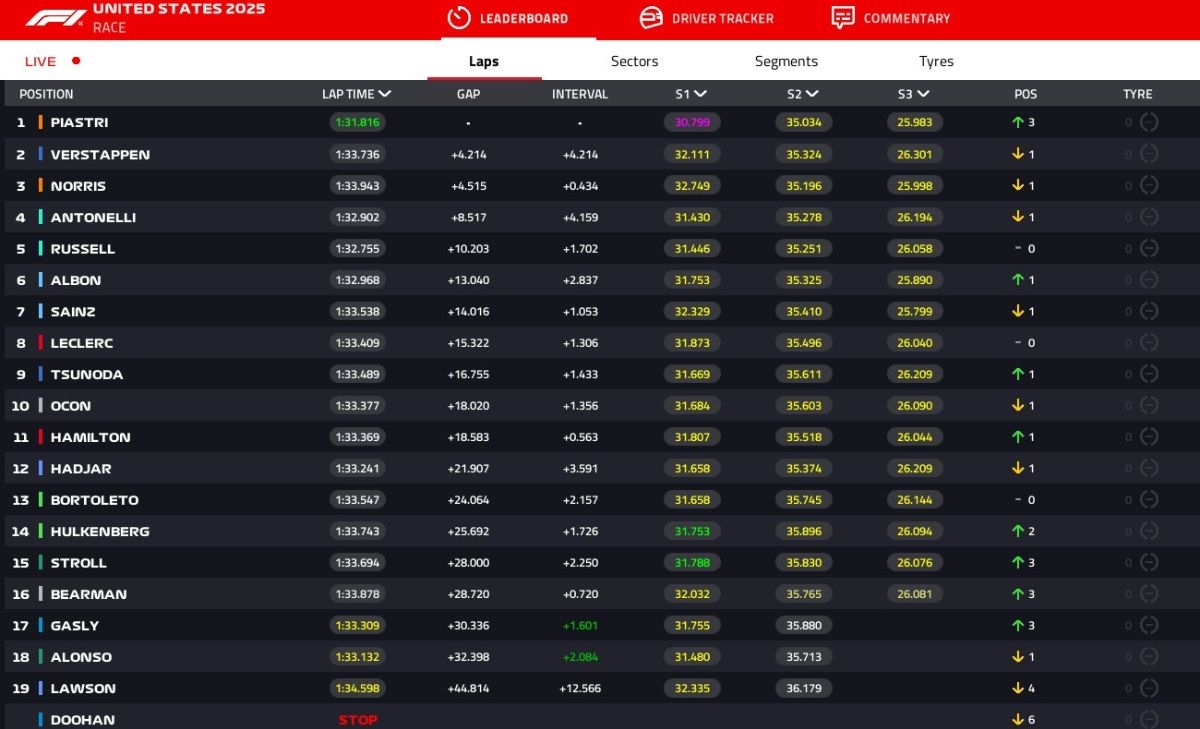Switch to the Sectors tab
The width and height of the screenshot is (1200, 729).
point(634,61)
